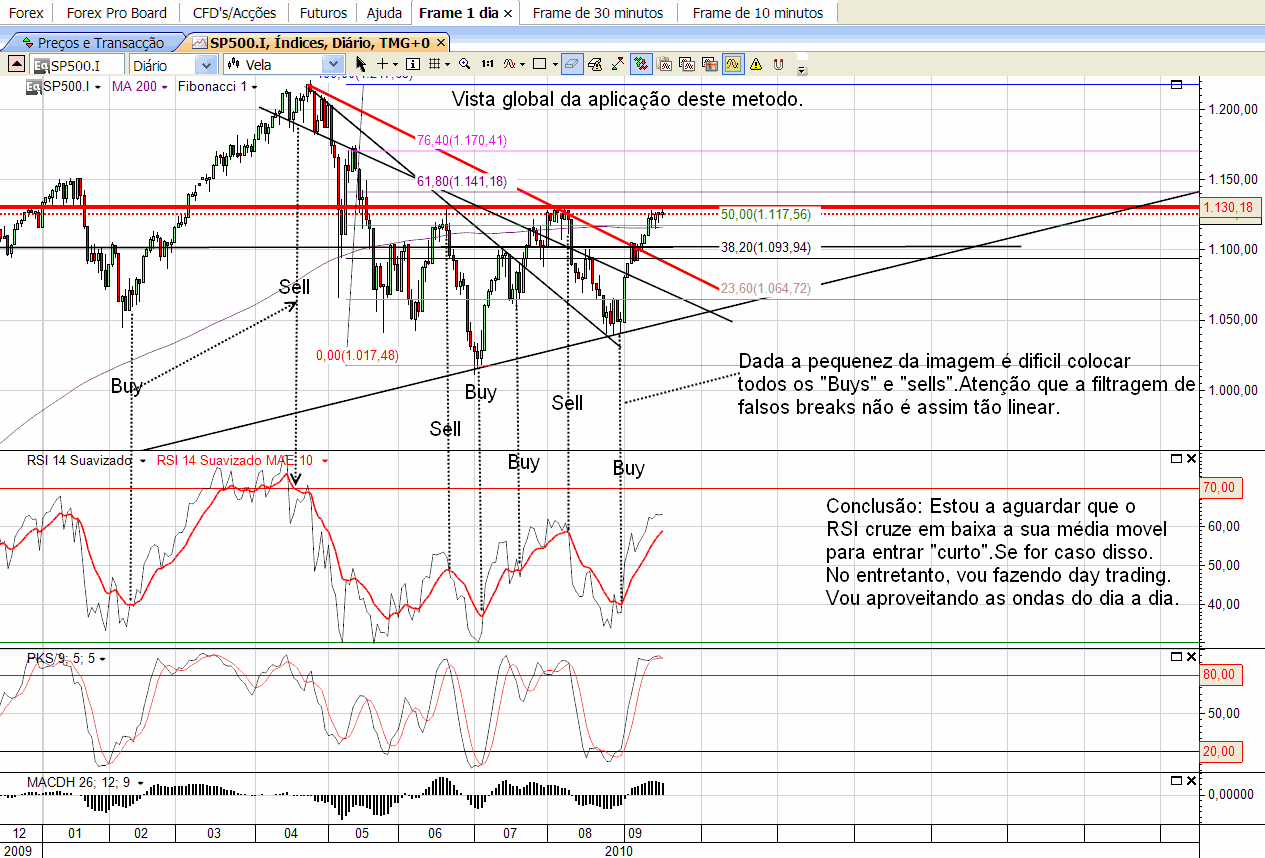Screen dimensions: 1265x858
Task: Maximize the MACDH indicator panel
Action: point(1176,780)
